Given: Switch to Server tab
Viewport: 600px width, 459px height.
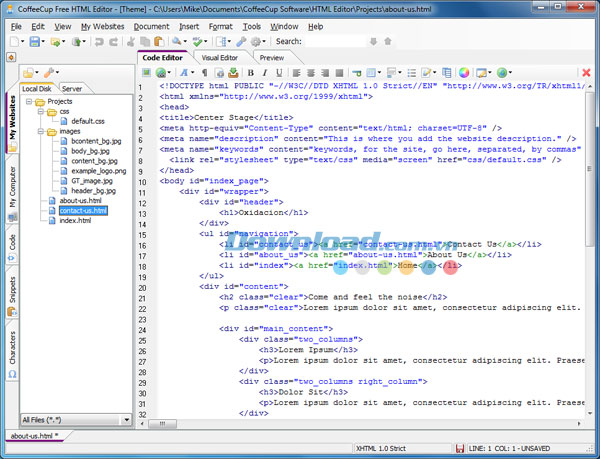Looking at the screenshot, I should click(x=72, y=89).
